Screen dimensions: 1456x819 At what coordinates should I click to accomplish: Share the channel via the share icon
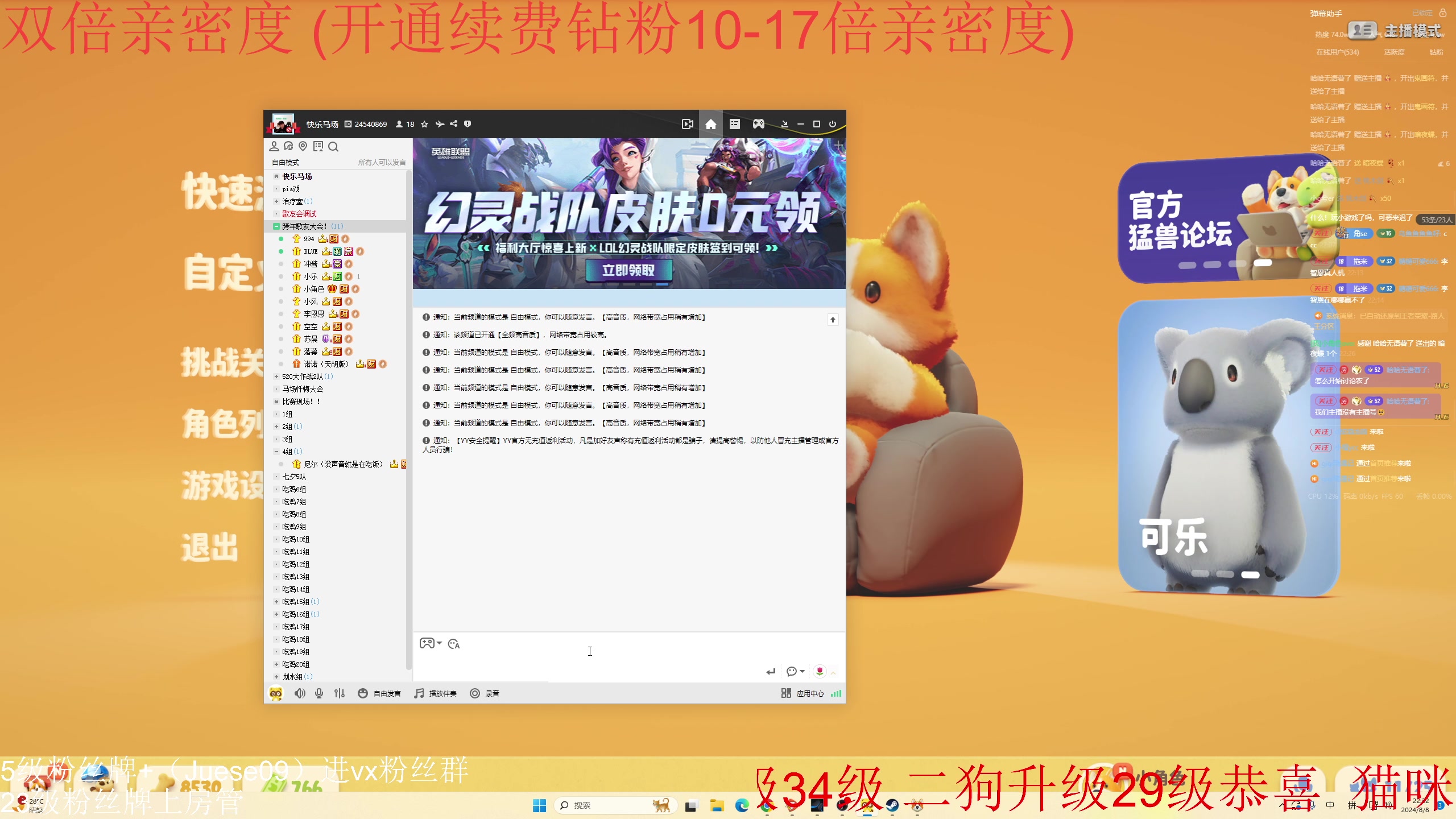(454, 124)
